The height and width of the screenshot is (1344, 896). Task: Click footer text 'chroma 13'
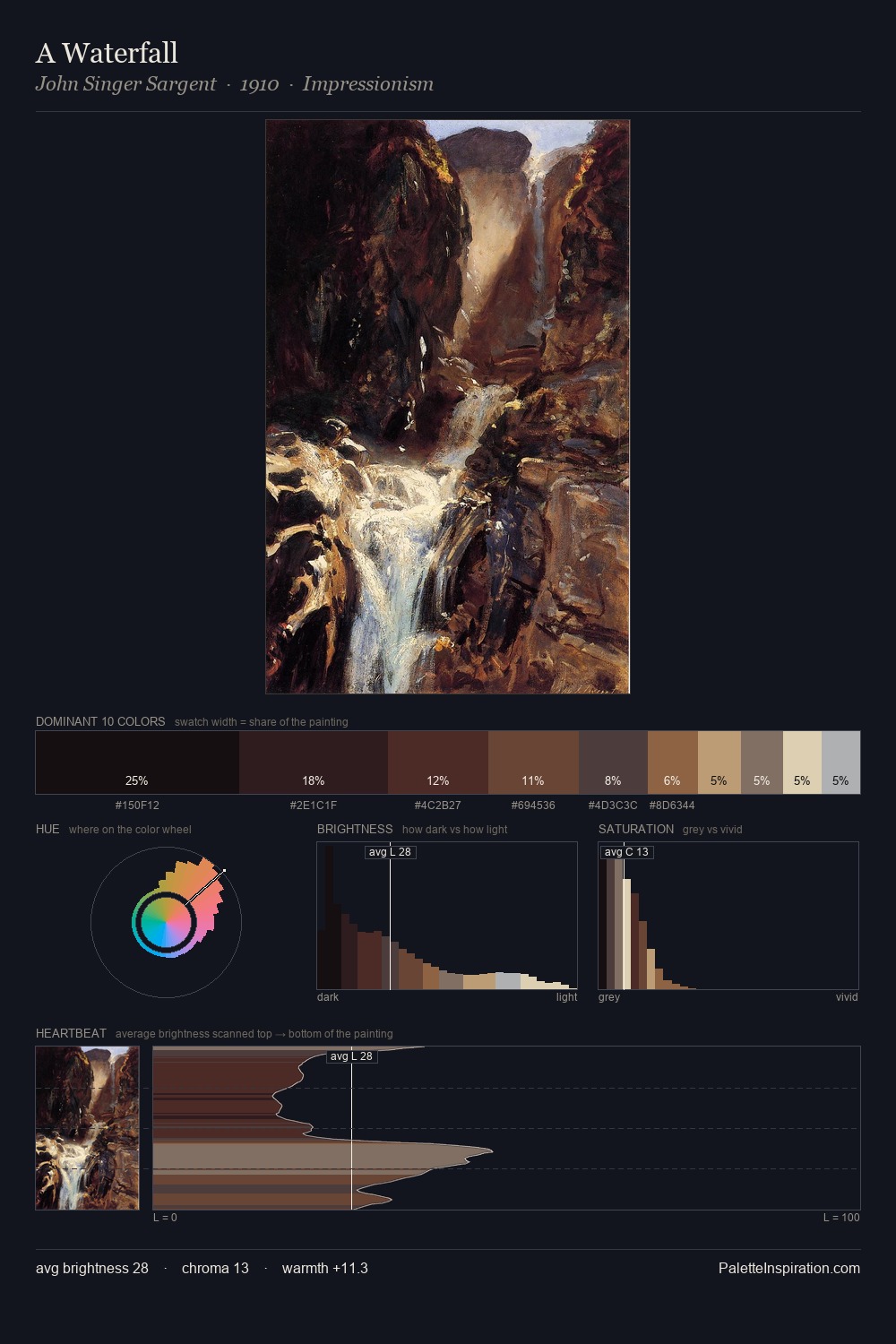point(215,1268)
